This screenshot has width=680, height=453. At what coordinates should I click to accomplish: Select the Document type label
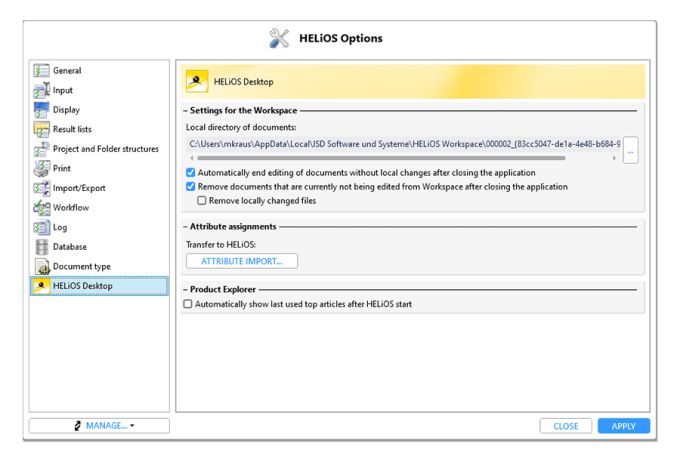[x=82, y=267]
